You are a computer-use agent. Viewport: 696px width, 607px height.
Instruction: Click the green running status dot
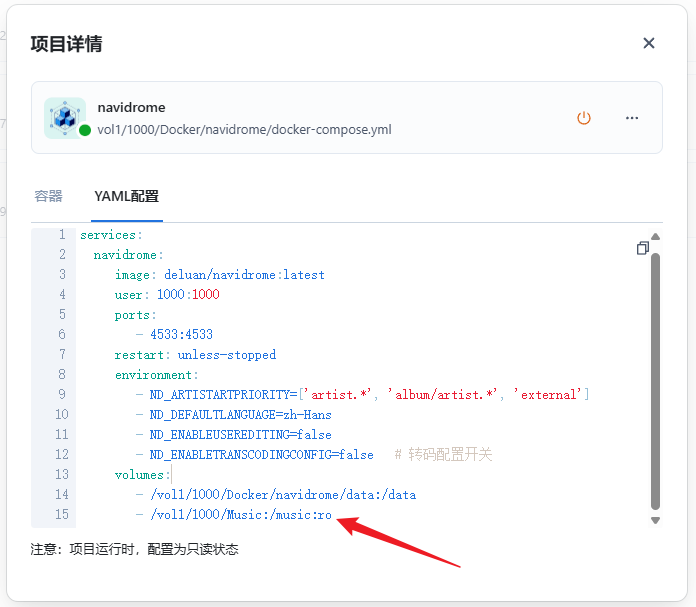tap(85, 130)
